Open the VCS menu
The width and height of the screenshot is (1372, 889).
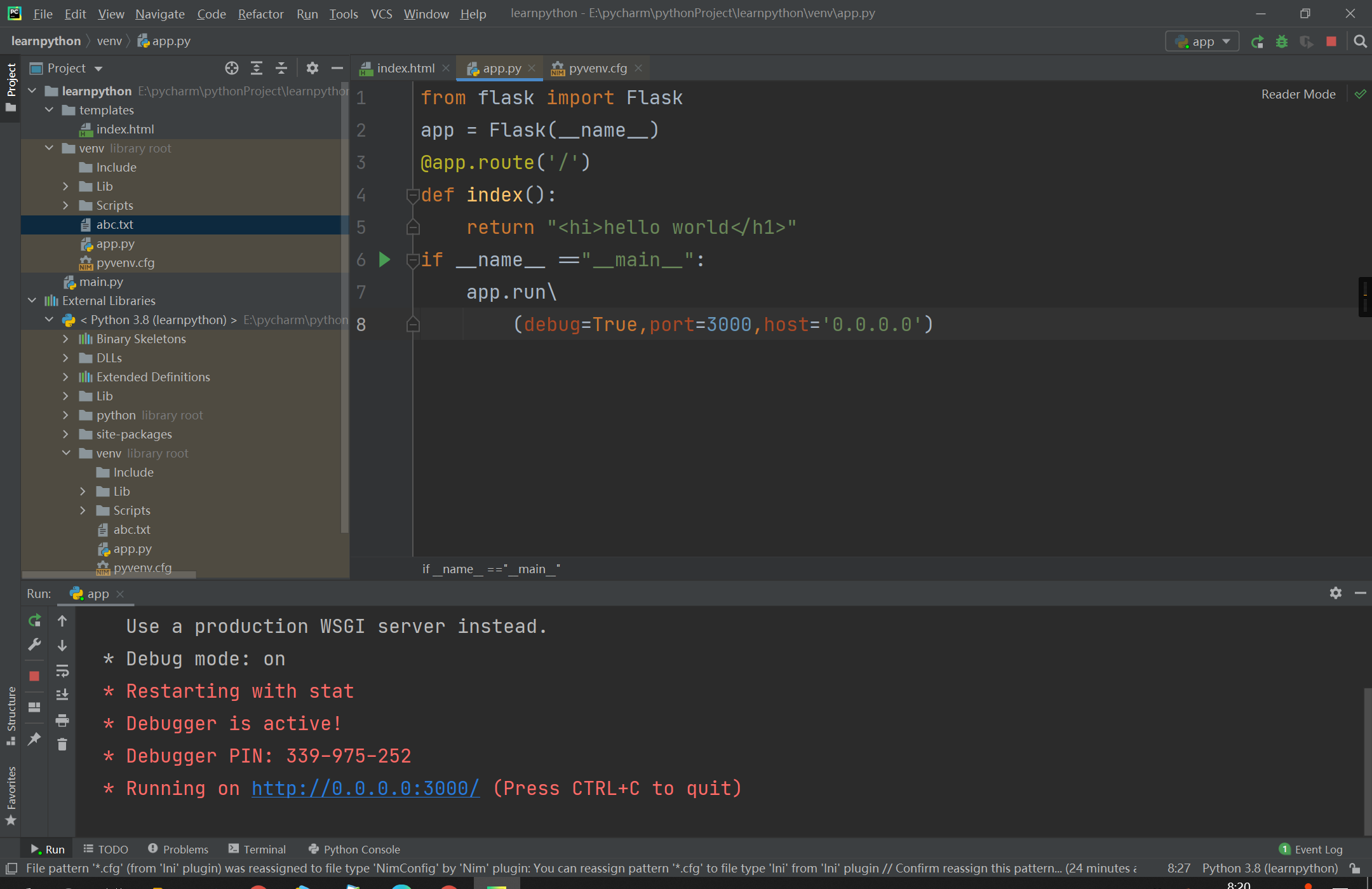[x=381, y=13]
